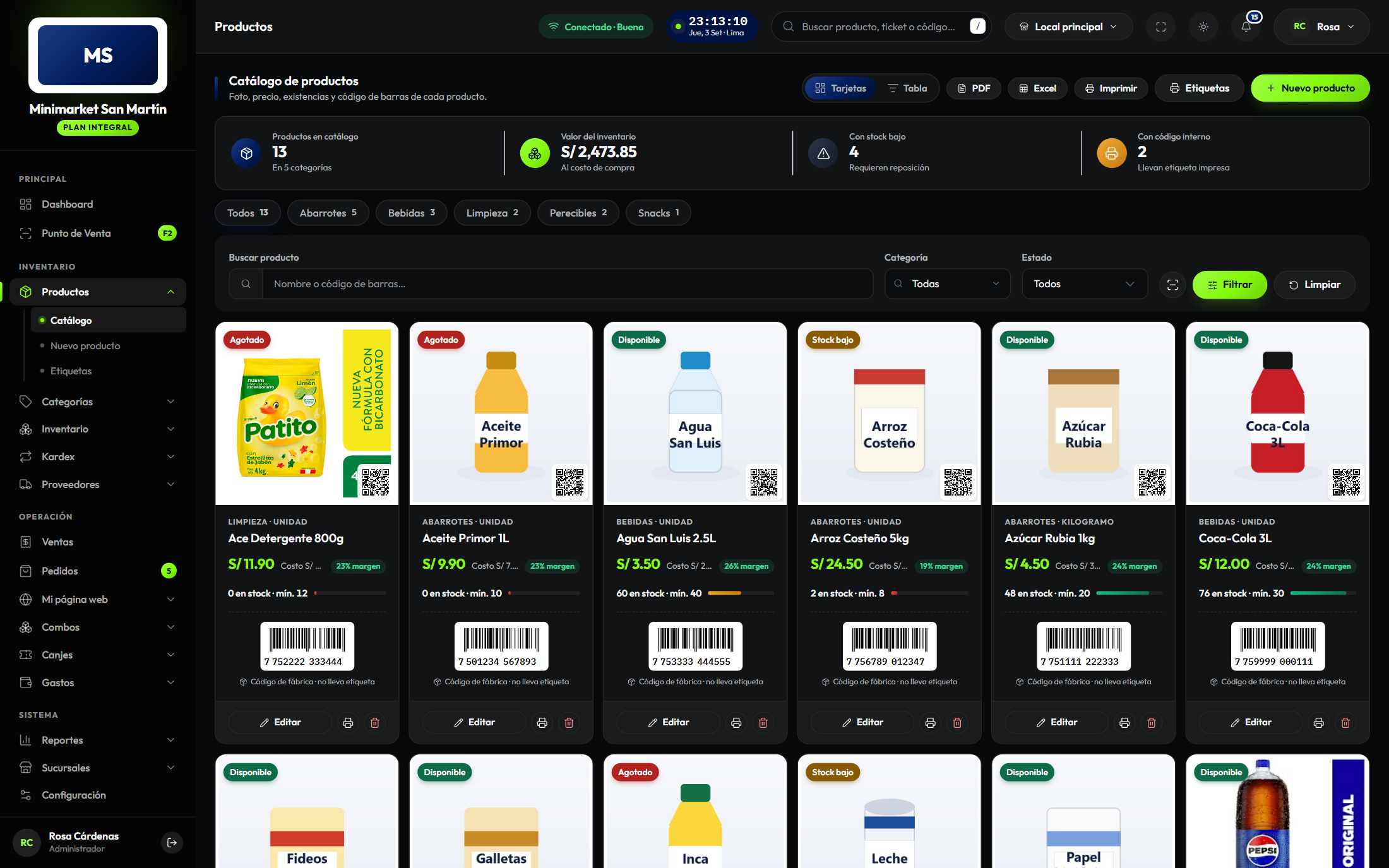The height and width of the screenshot is (868, 1389).
Task: Click Imprimir button
Action: tap(1111, 88)
